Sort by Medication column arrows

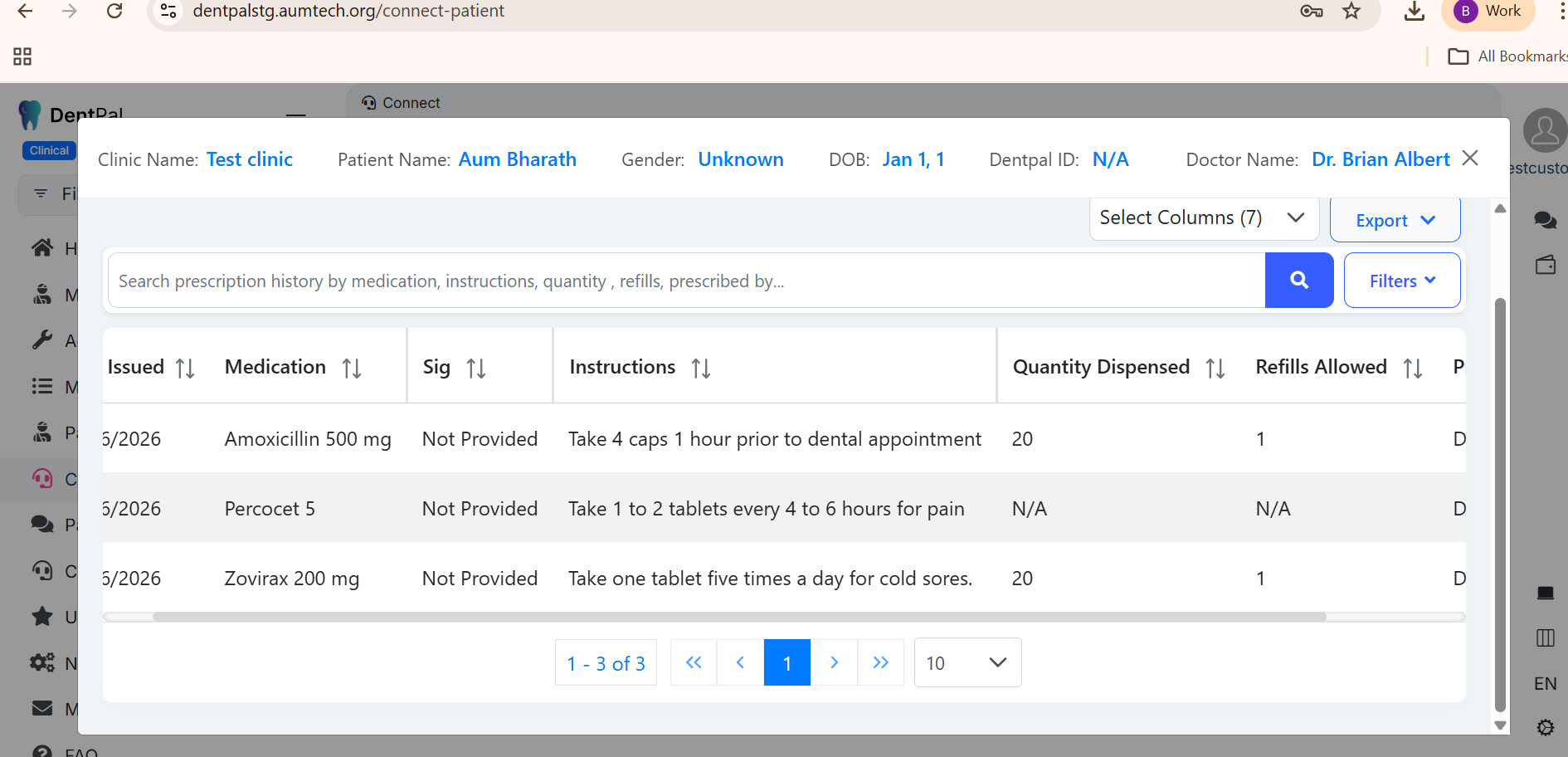click(352, 368)
